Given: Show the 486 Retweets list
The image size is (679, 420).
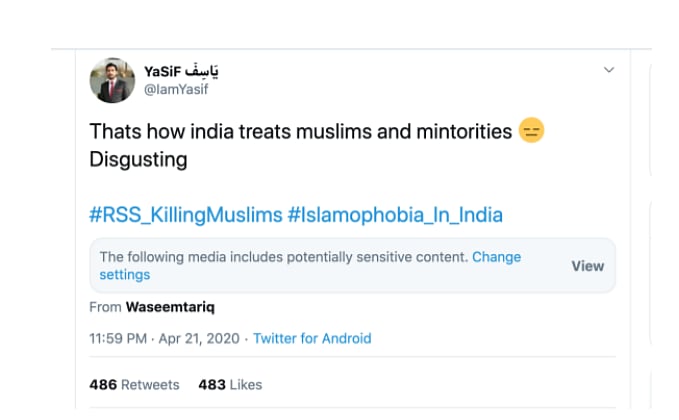Looking at the screenshot, I should [134, 385].
